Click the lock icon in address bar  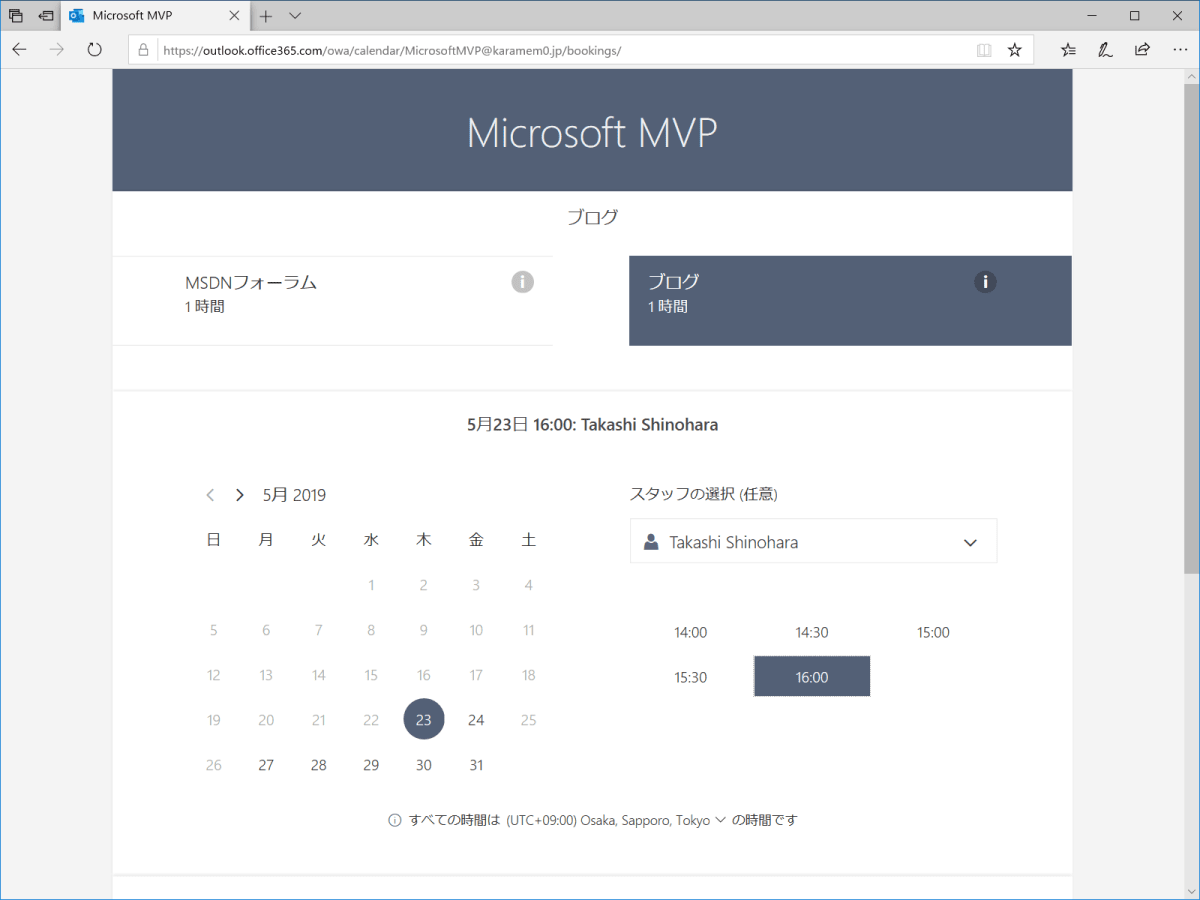143,49
